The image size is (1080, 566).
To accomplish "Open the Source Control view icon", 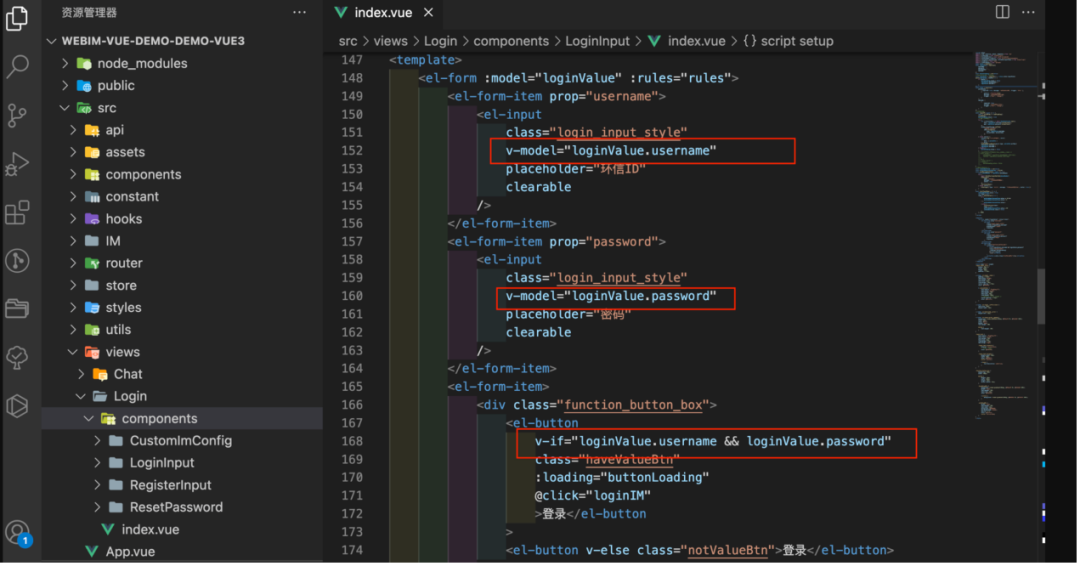I will click(x=17, y=115).
